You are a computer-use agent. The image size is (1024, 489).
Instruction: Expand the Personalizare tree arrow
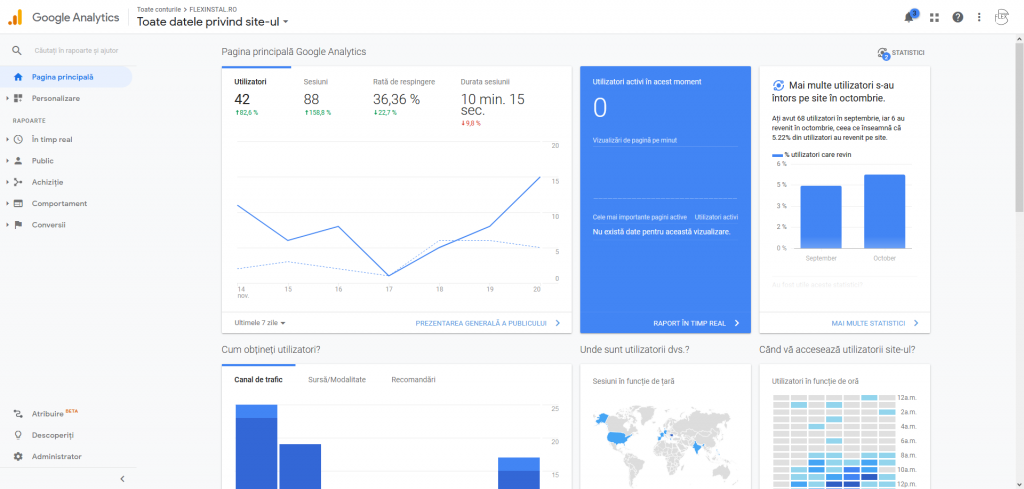click(x=8, y=99)
